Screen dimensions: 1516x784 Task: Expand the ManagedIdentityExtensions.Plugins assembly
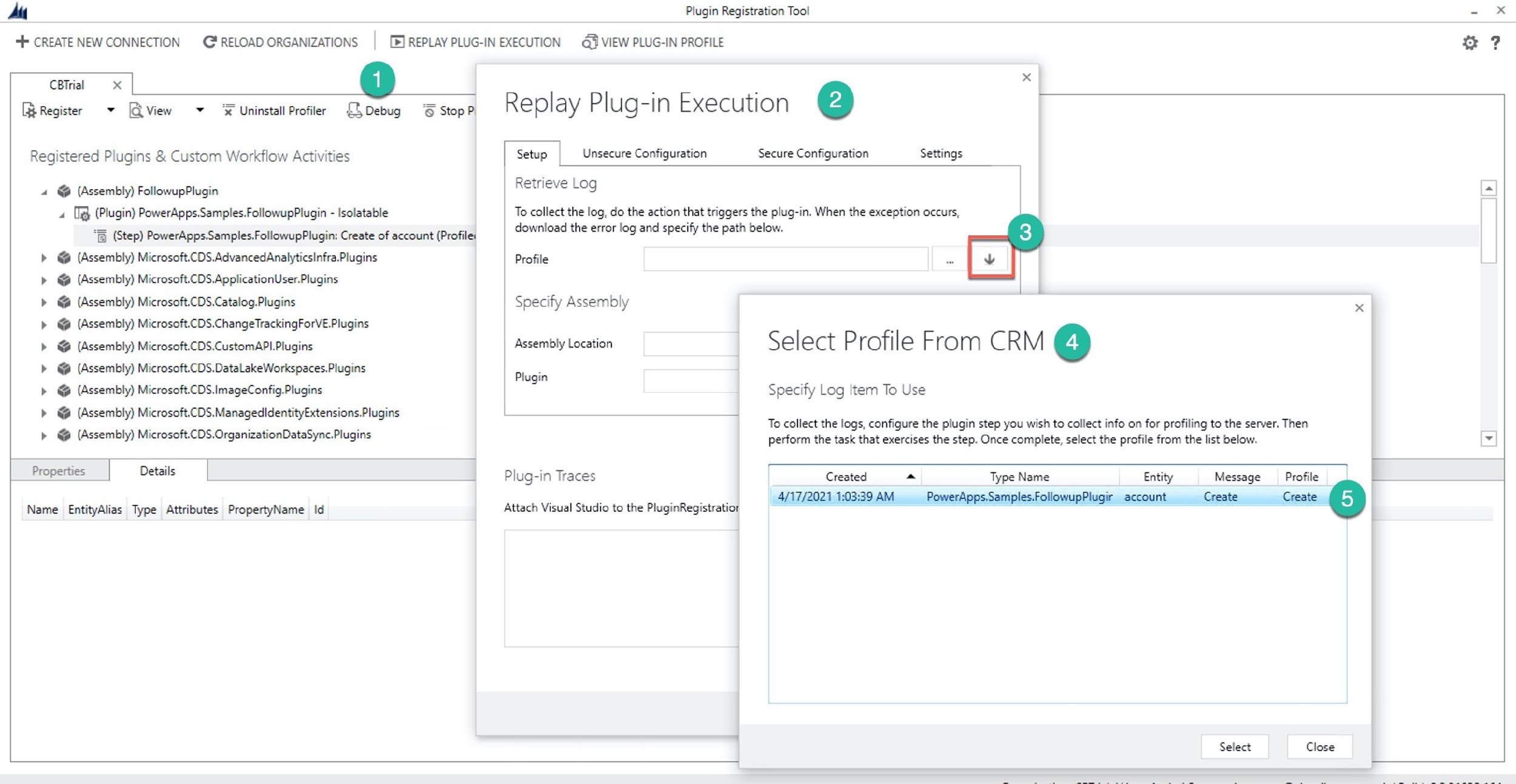pyautogui.click(x=44, y=413)
